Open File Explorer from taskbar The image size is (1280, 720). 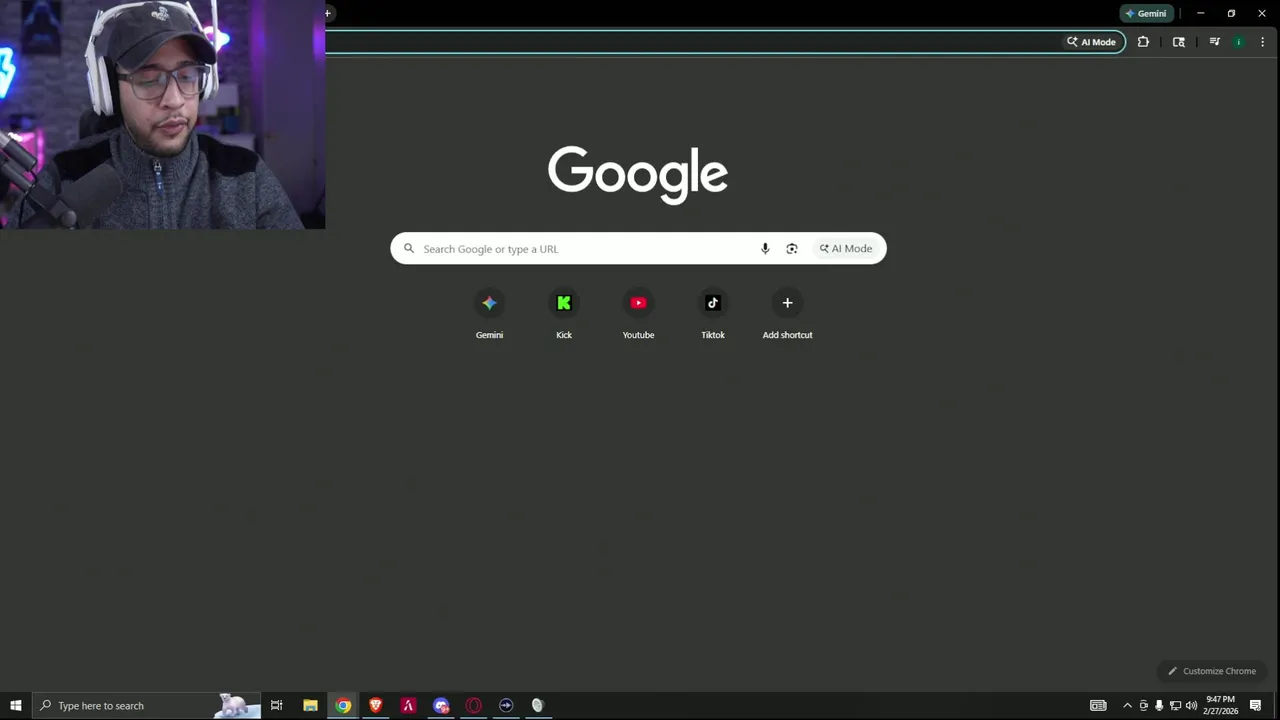(311, 706)
